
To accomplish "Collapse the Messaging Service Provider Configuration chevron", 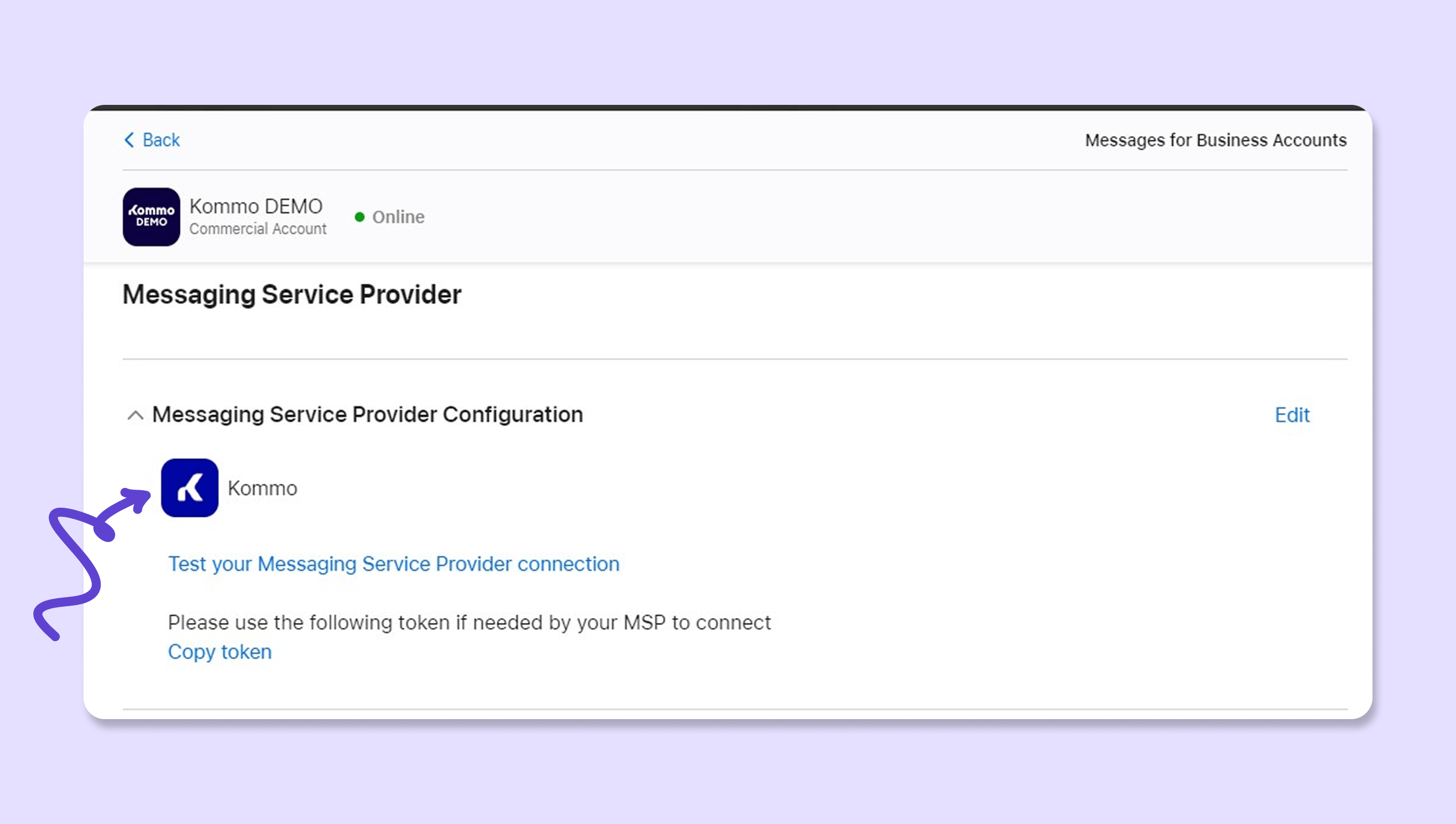I will (x=135, y=415).
